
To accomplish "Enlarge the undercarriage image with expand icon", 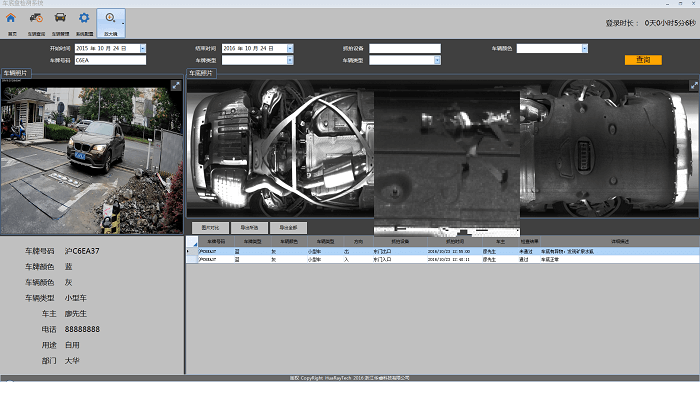I will tap(694, 86).
